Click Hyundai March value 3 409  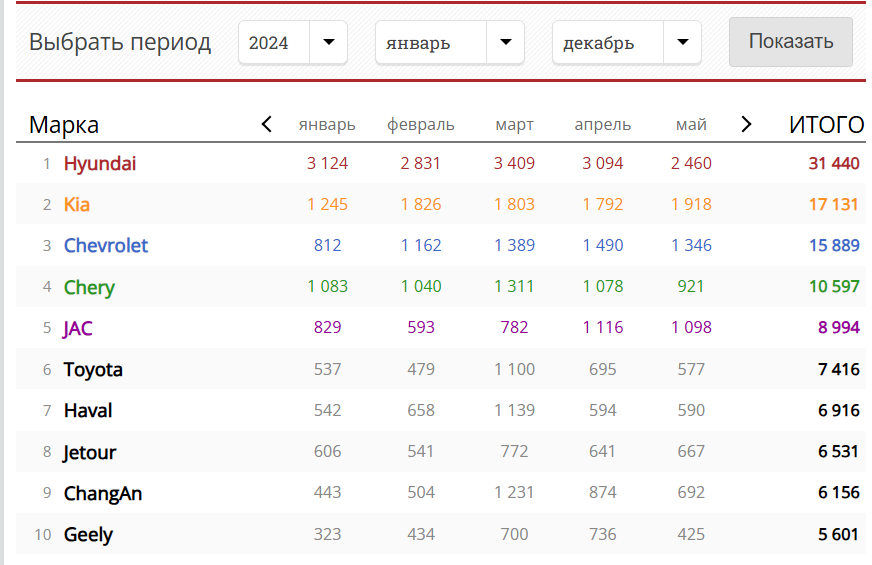[514, 163]
